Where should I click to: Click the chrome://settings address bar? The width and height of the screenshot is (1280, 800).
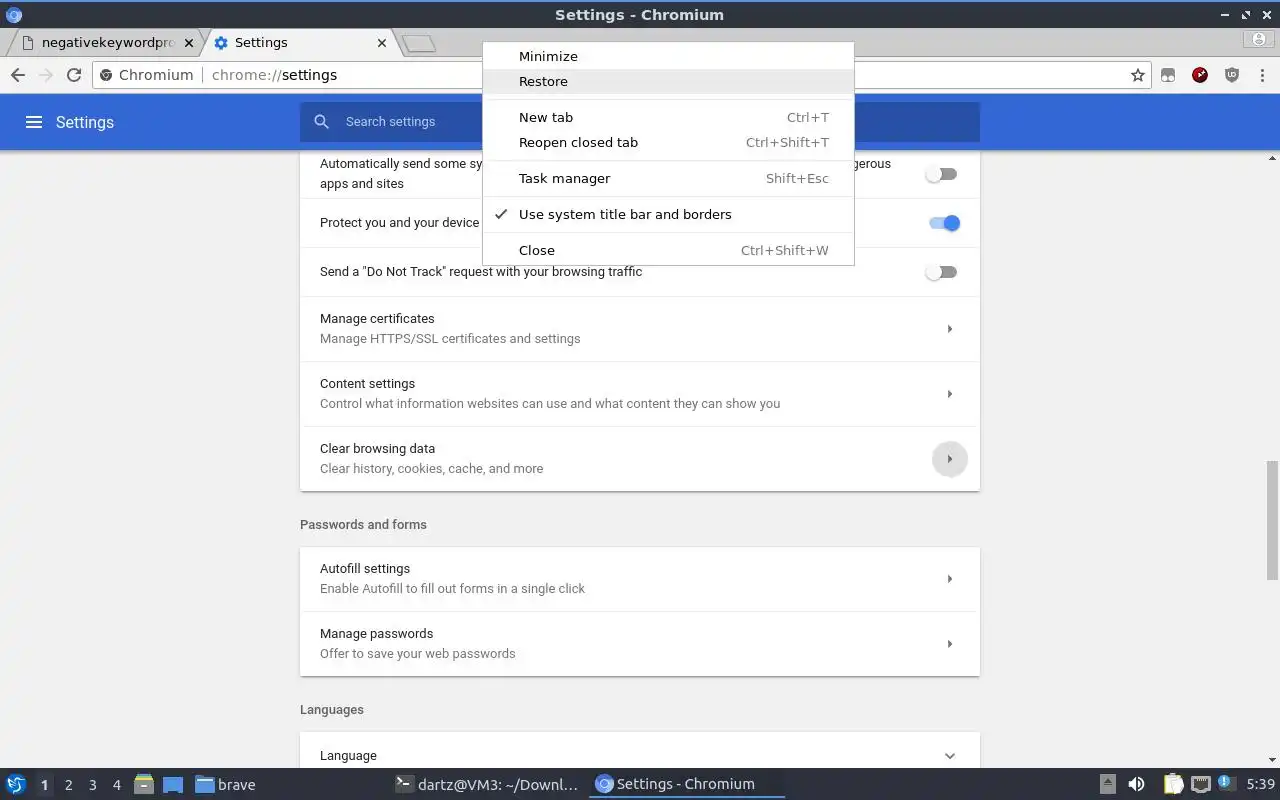tap(620, 75)
